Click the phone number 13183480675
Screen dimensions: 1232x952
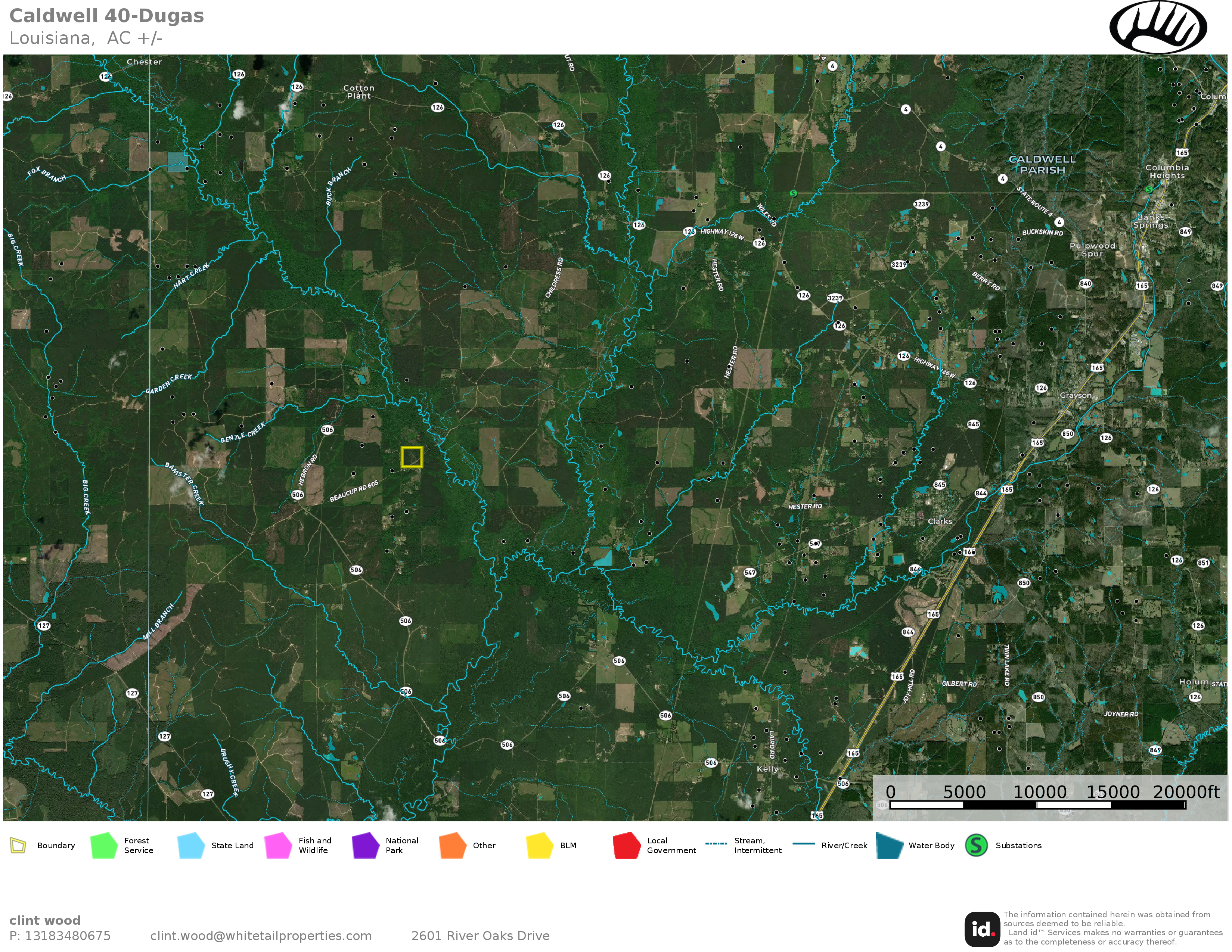pyautogui.click(x=68, y=936)
